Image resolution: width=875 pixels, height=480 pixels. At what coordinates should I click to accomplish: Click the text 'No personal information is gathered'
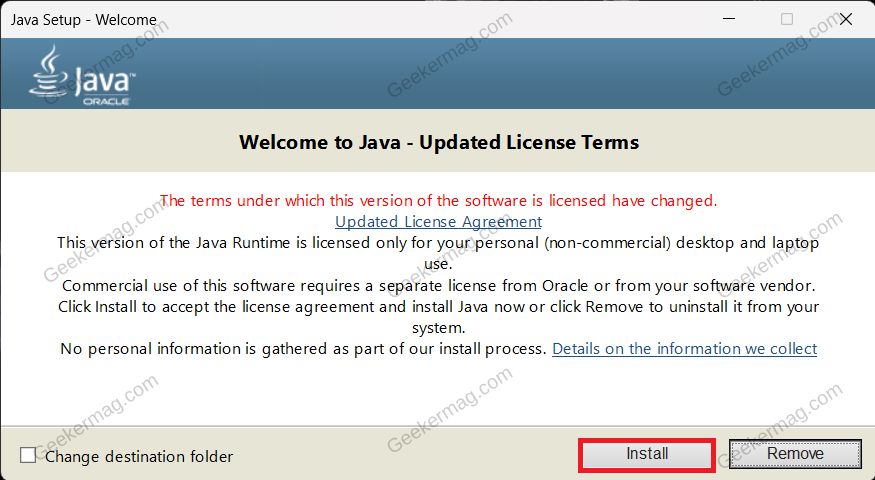[196, 349]
